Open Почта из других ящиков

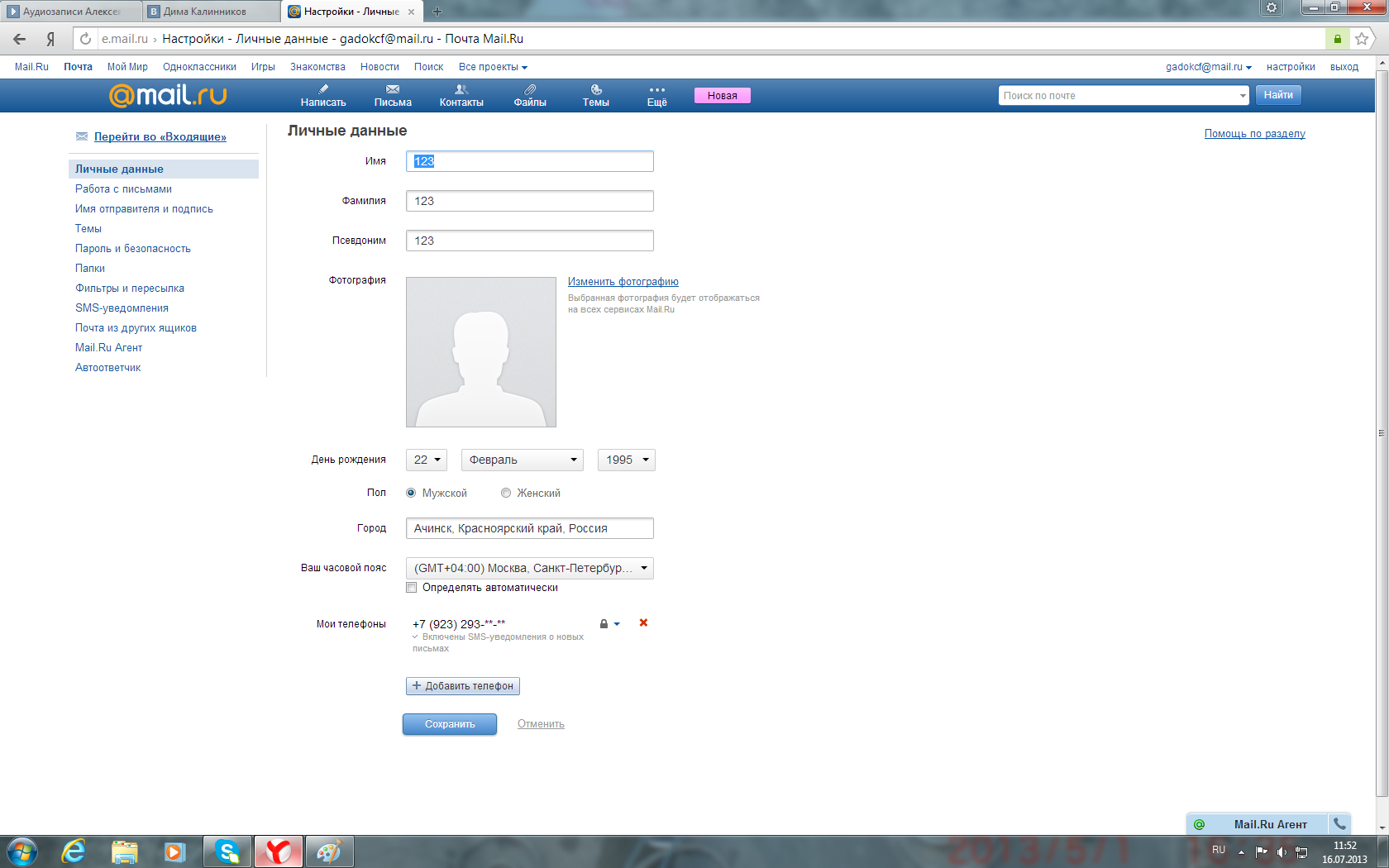point(136,327)
